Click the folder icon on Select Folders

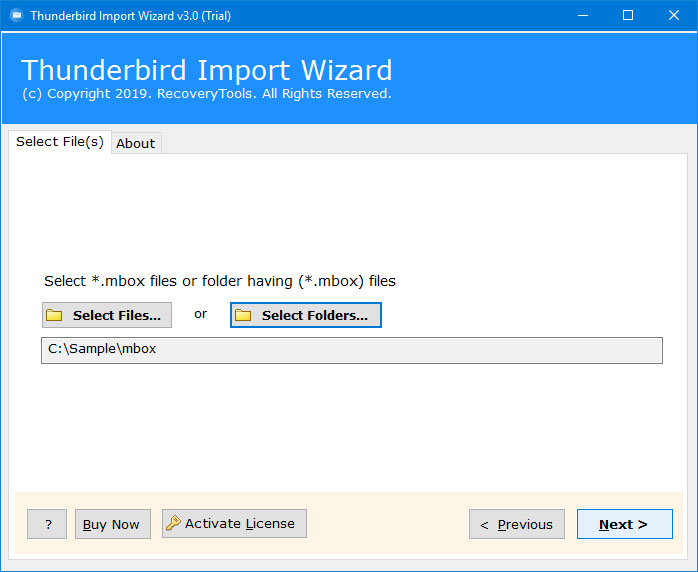[243, 315]
